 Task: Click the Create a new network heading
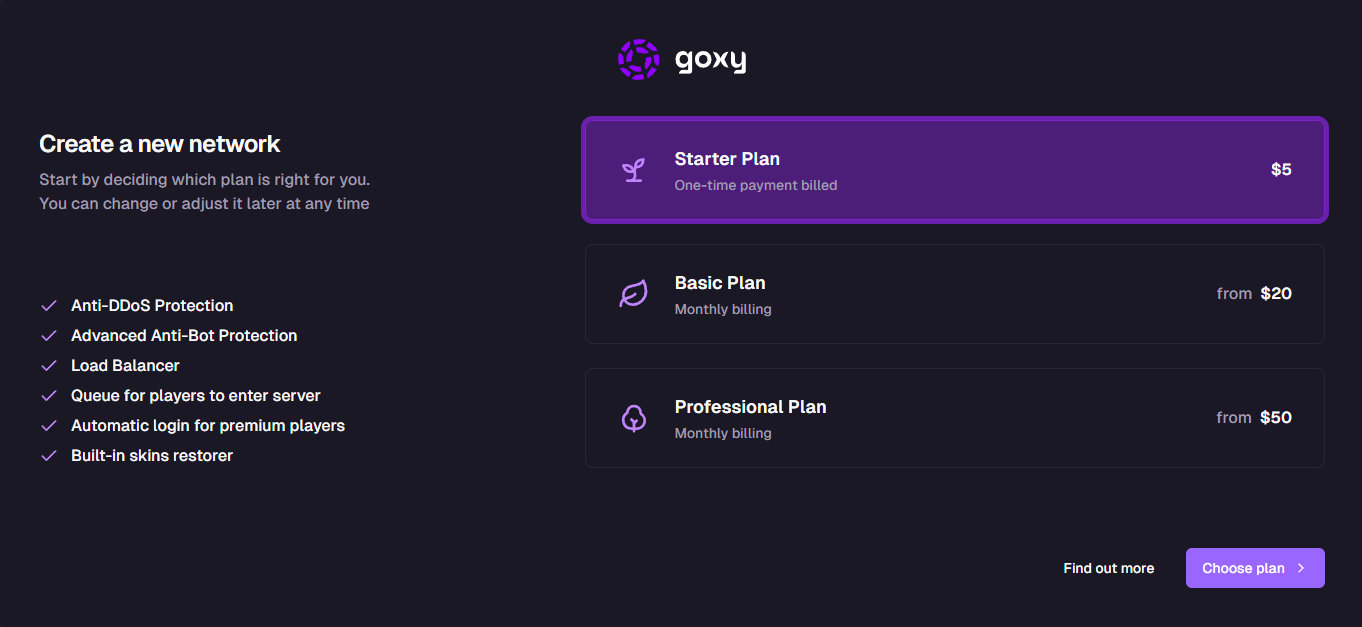tap(159, 143)
